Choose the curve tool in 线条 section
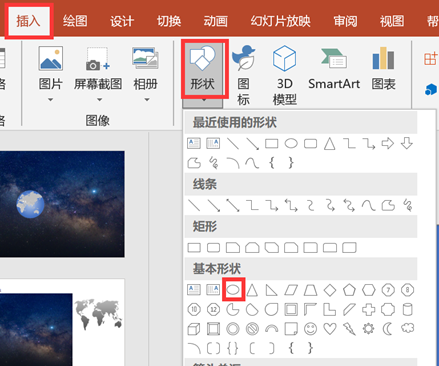Viewport: 439px width, 366px height. point(368,205)
